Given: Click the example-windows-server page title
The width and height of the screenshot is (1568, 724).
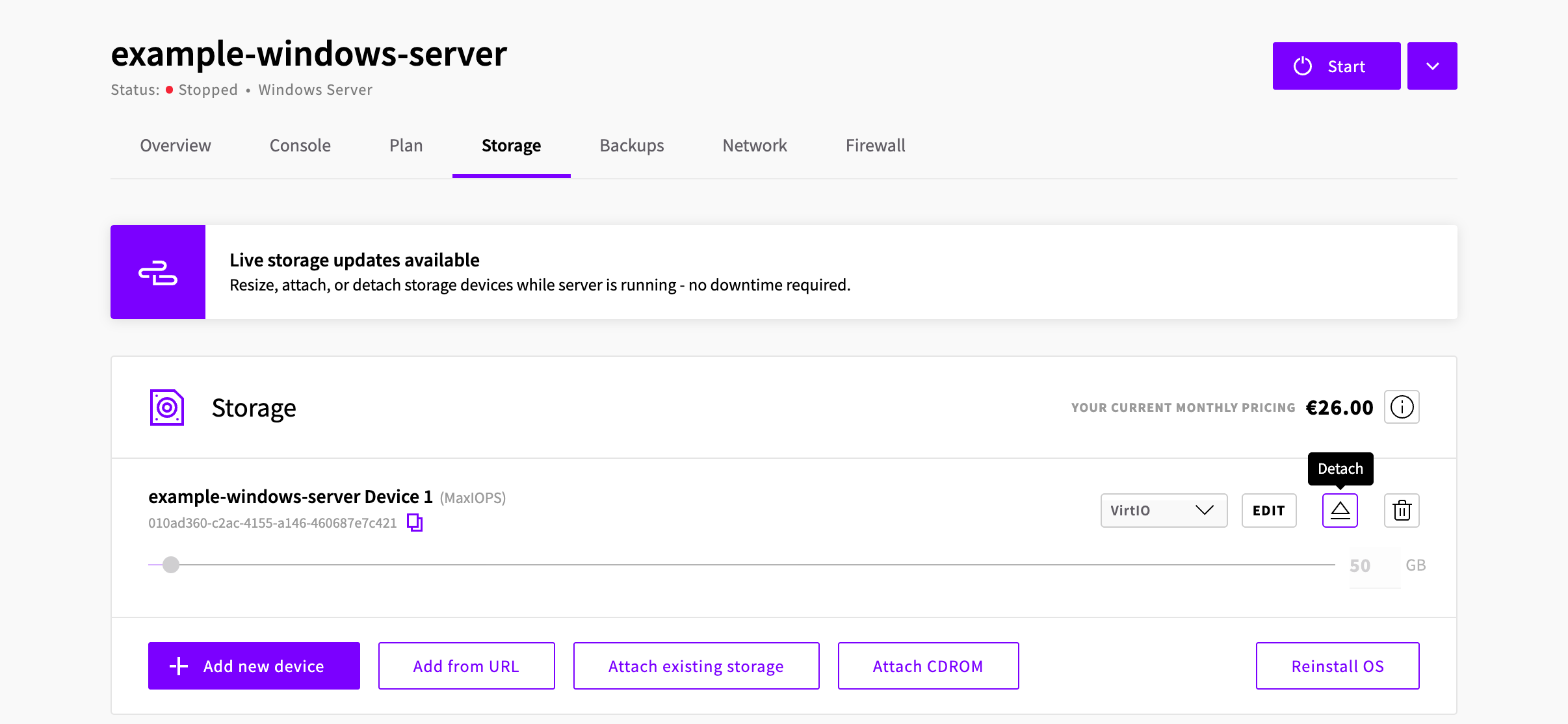Looking at the screenshot, I should pos(309,53).
